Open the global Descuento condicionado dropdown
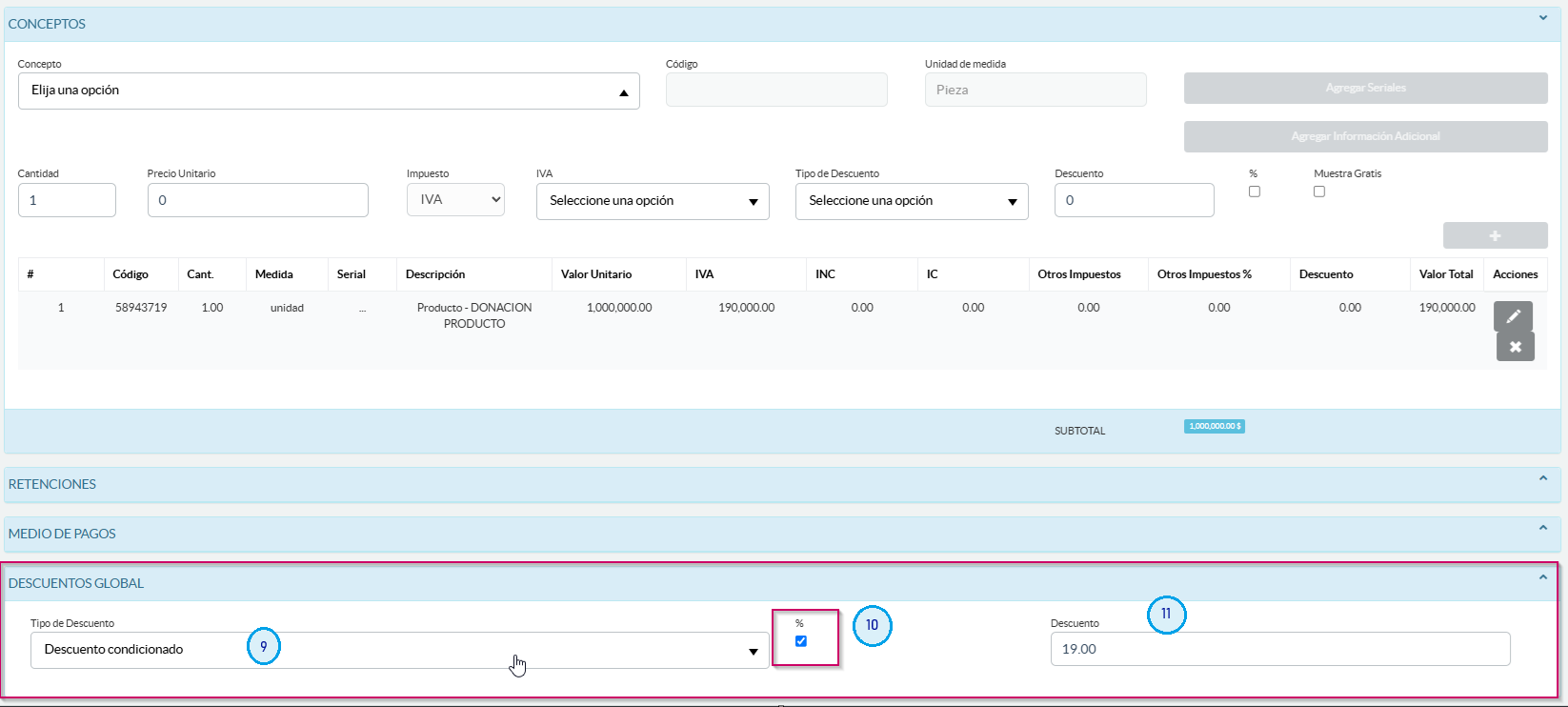The width and height of the screenshot is (1568, 707). coord(399,650)
